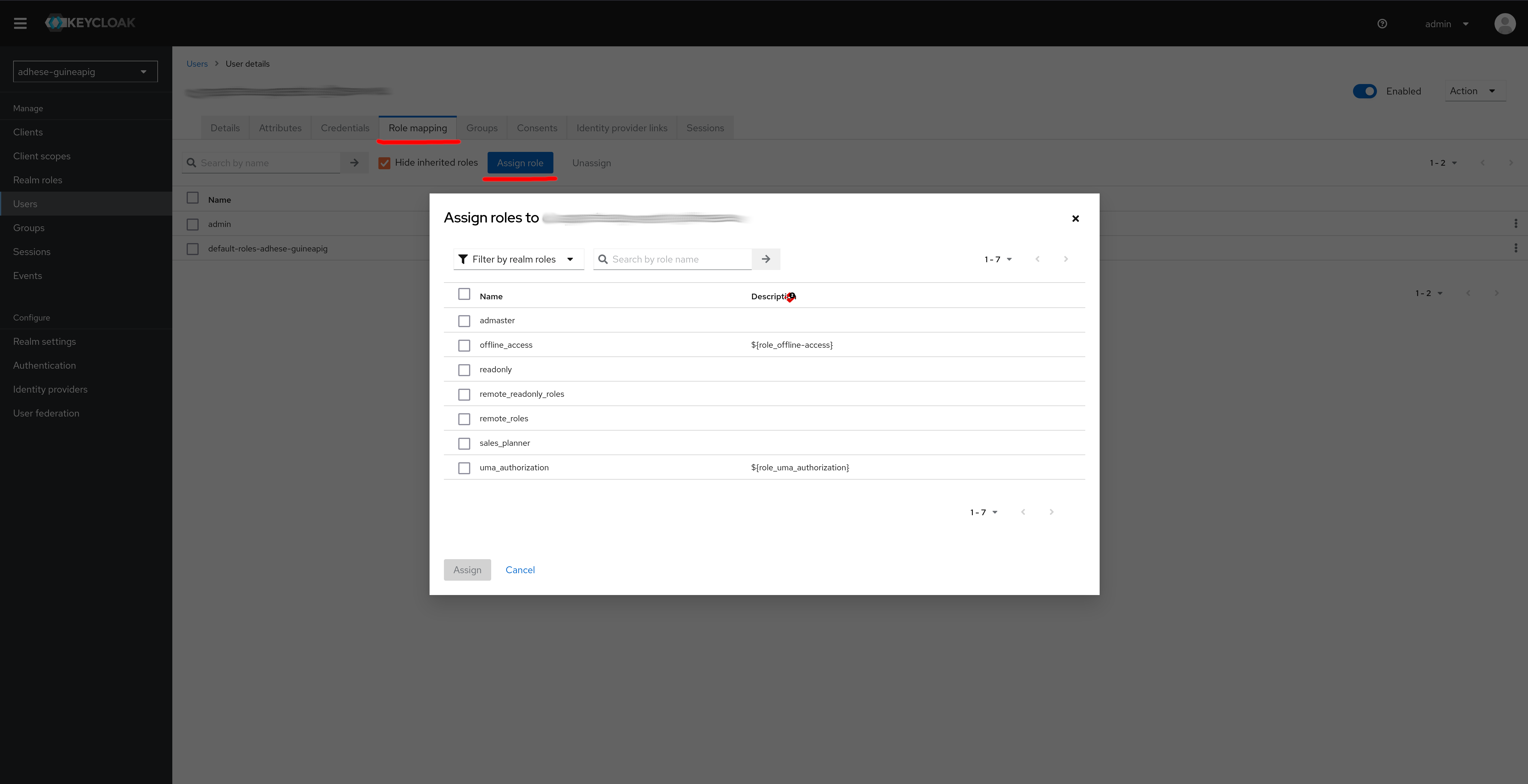This screenshot has width=1528, height=784.
Task: Go to next page in dialog footer
Action: point(1051,512)
